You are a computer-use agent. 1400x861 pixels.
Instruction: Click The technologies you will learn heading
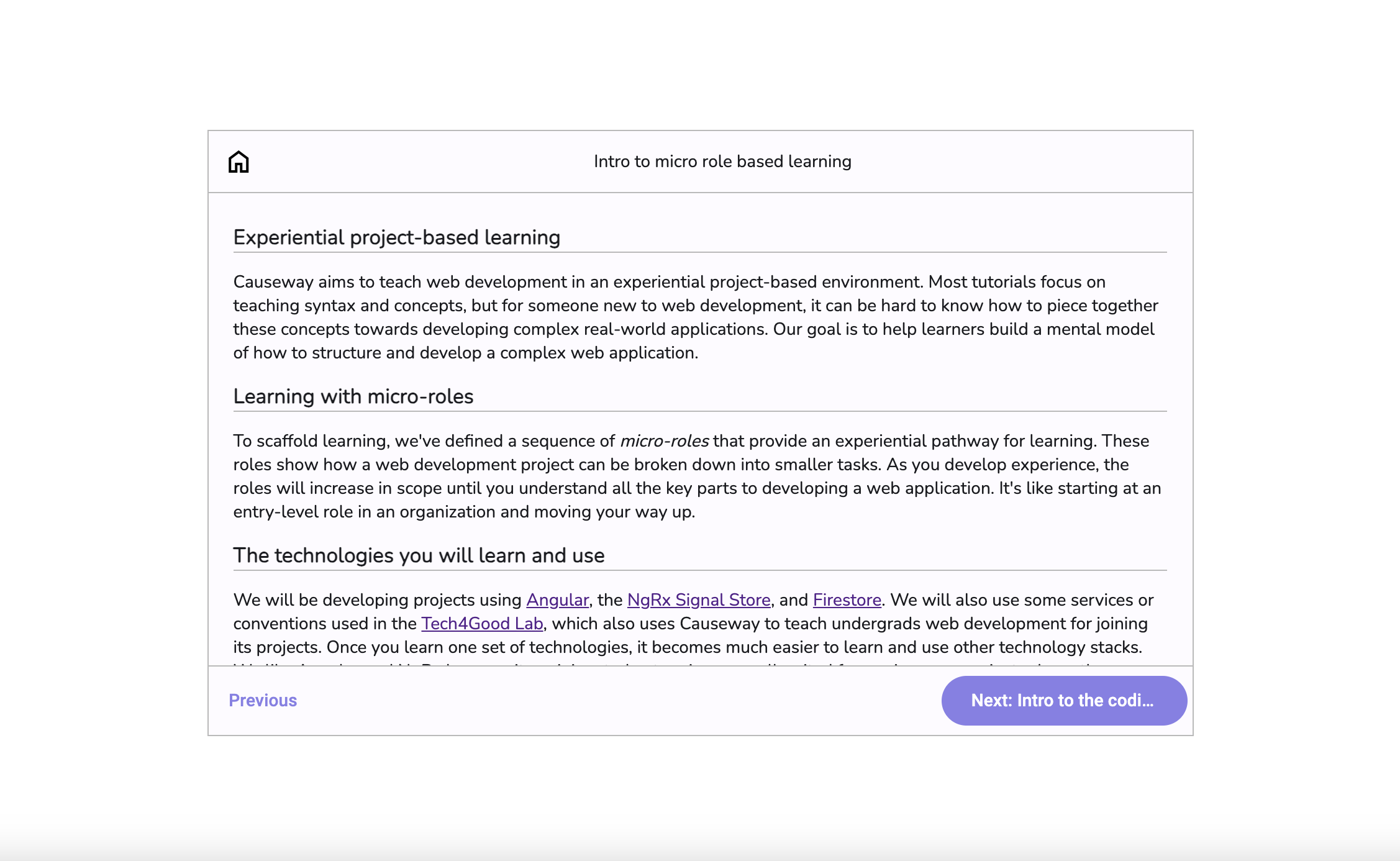pos(418,555)
